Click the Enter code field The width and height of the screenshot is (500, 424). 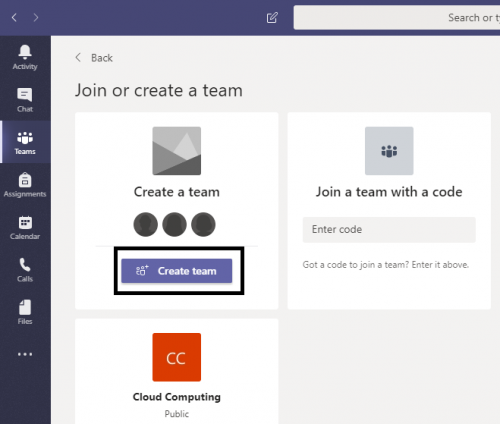point(389,230)
